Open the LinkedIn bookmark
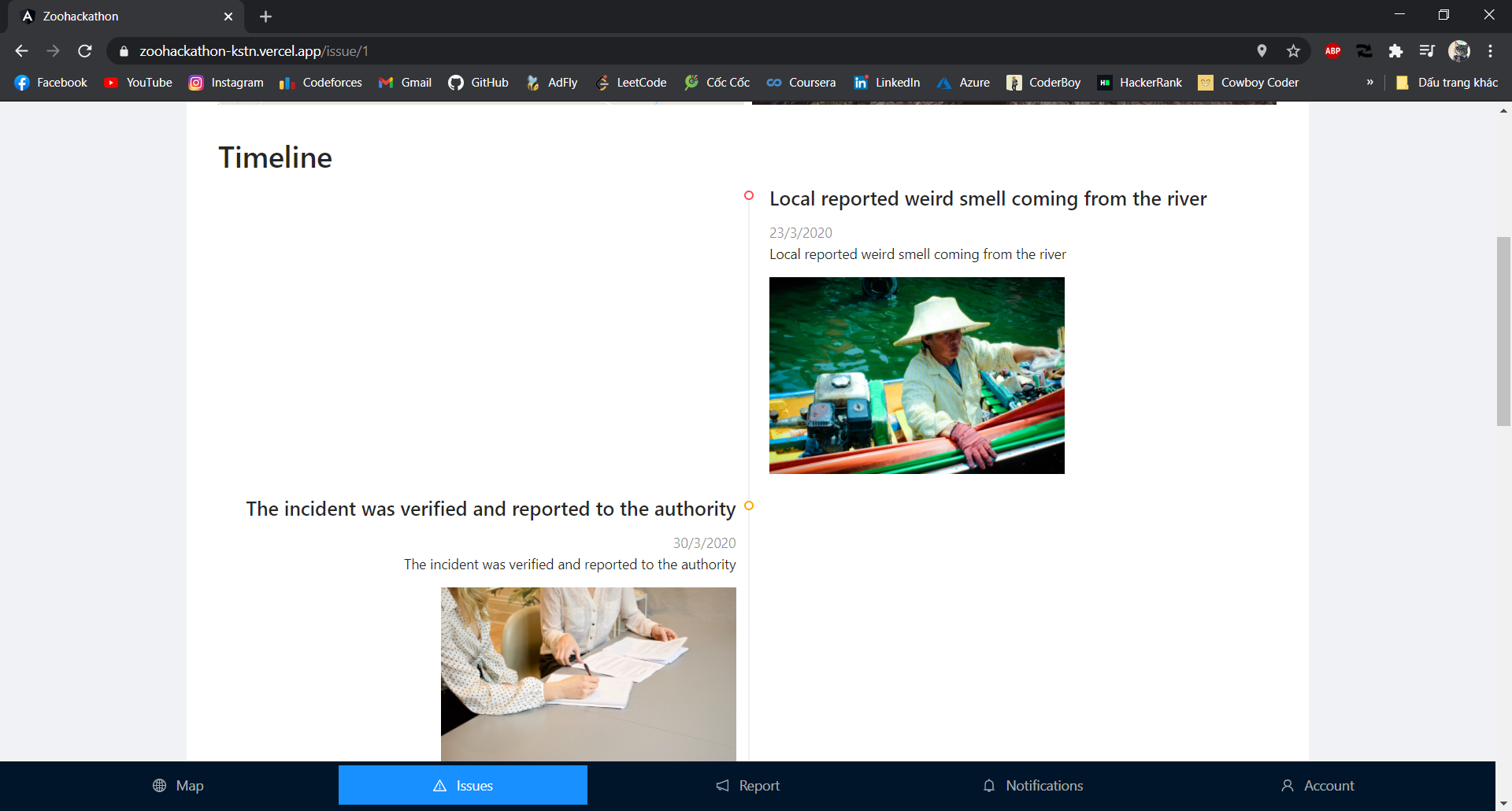The image size is (1512, 811). (x=887, y=83)
